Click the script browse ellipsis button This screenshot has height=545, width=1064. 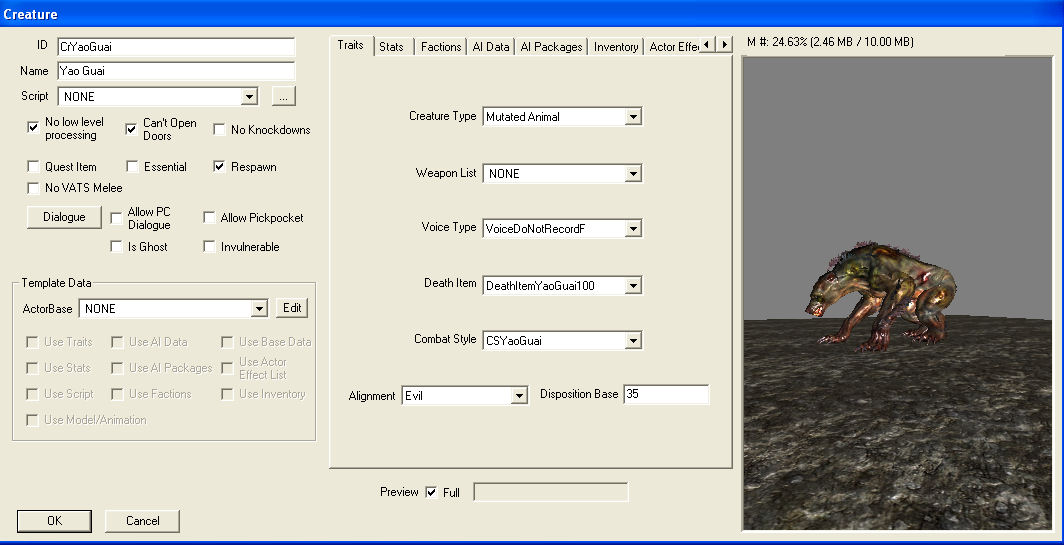click(x=284, y=96)
